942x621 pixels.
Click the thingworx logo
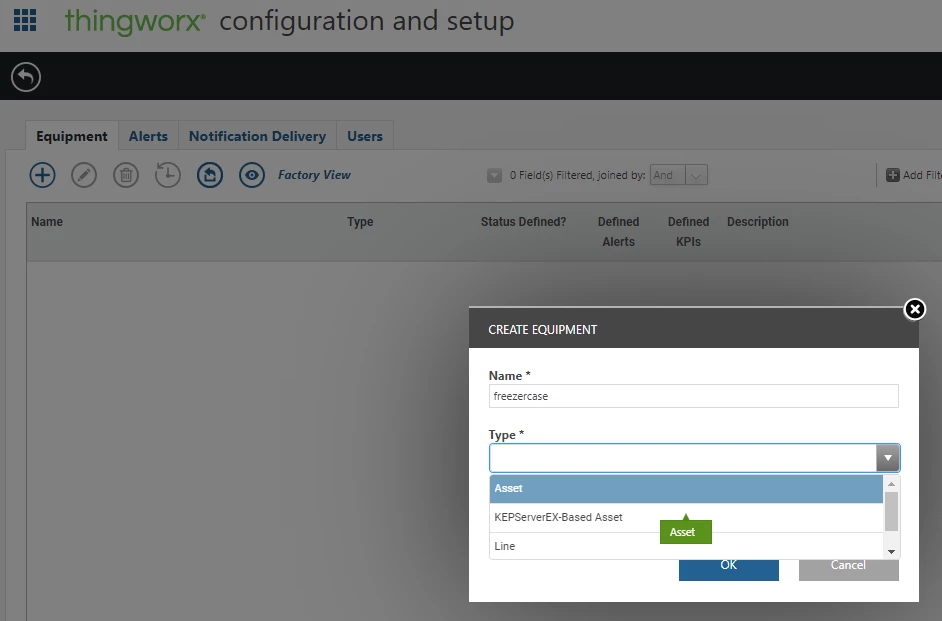tap(135, 21)
